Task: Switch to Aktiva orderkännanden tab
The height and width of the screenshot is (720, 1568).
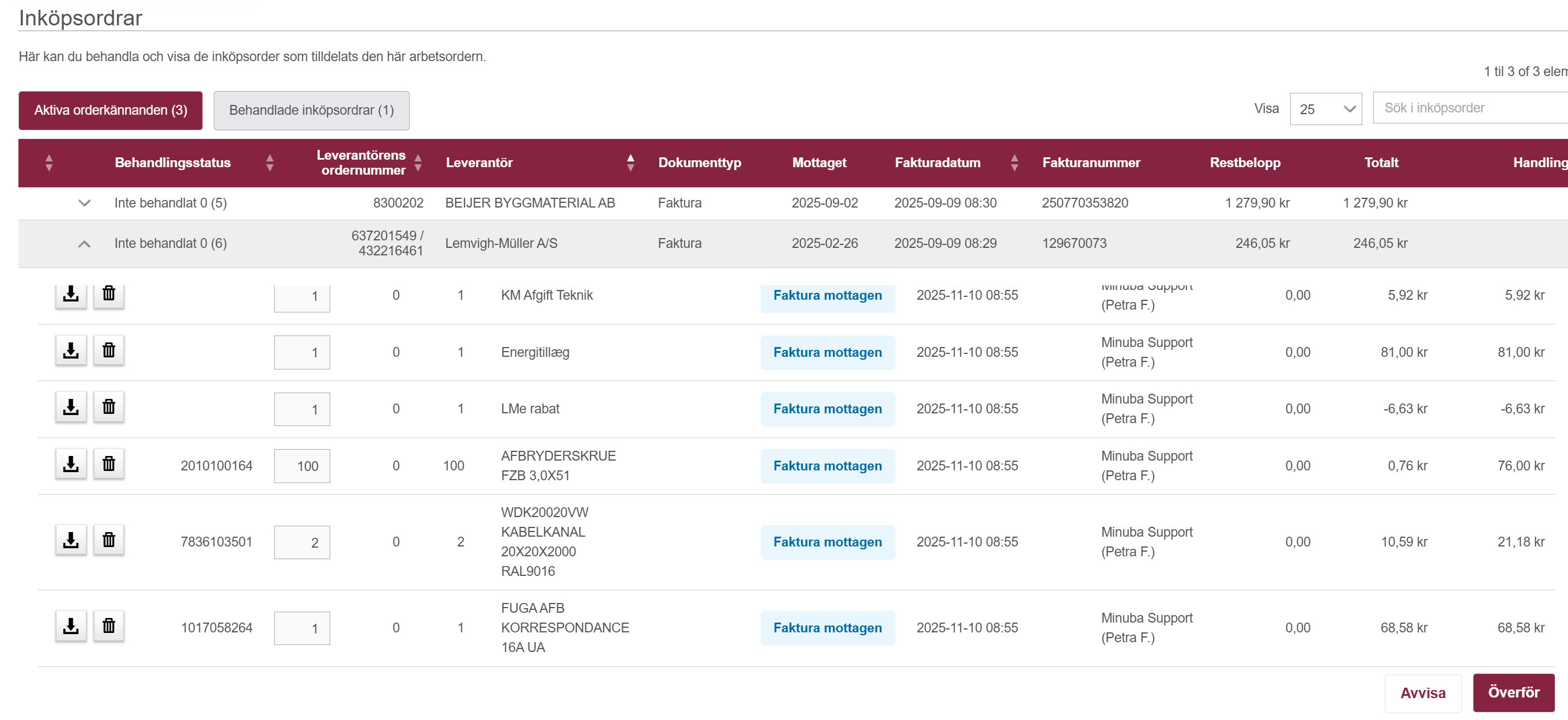Action: click(x=110, y=110)
